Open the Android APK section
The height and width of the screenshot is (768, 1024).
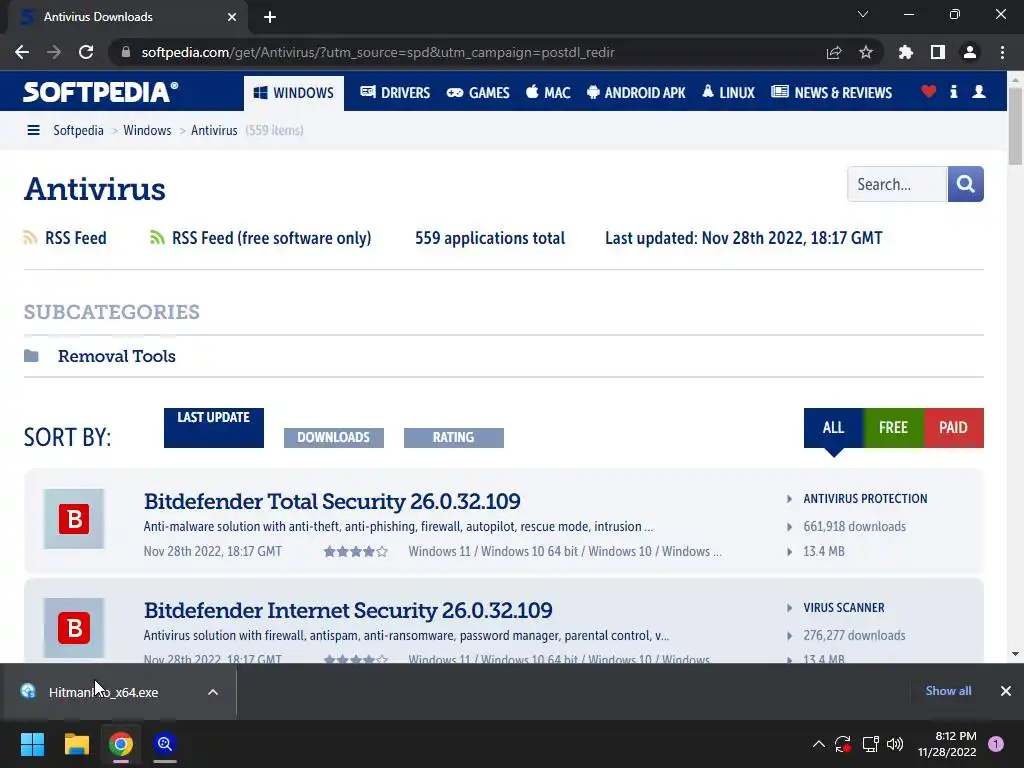tap(636, 93)
